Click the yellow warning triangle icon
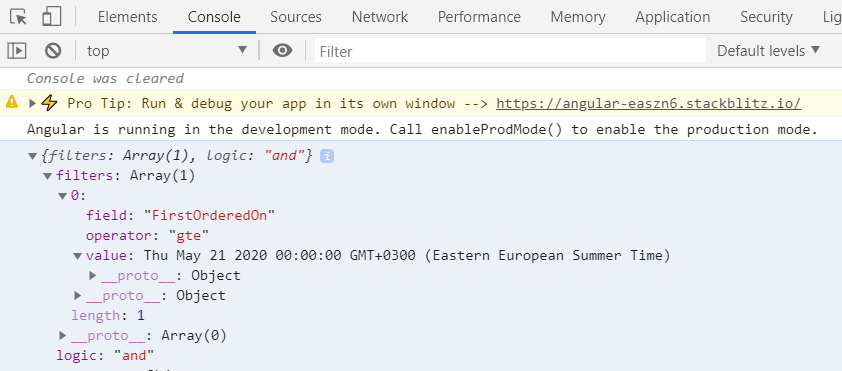 pos(12,102)
